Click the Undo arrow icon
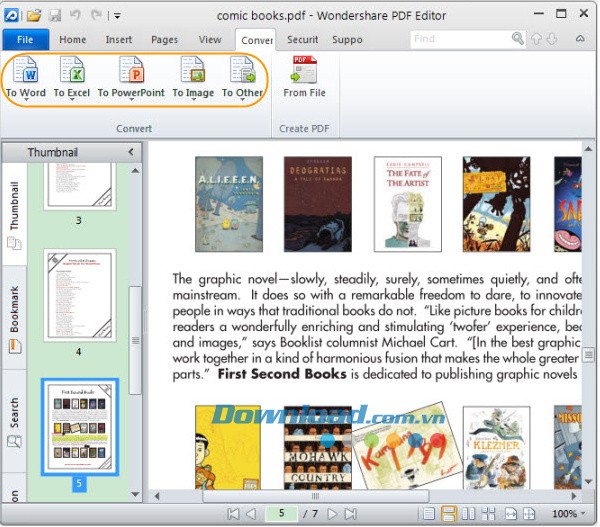 pyautogui.click(x=75, y=16)
